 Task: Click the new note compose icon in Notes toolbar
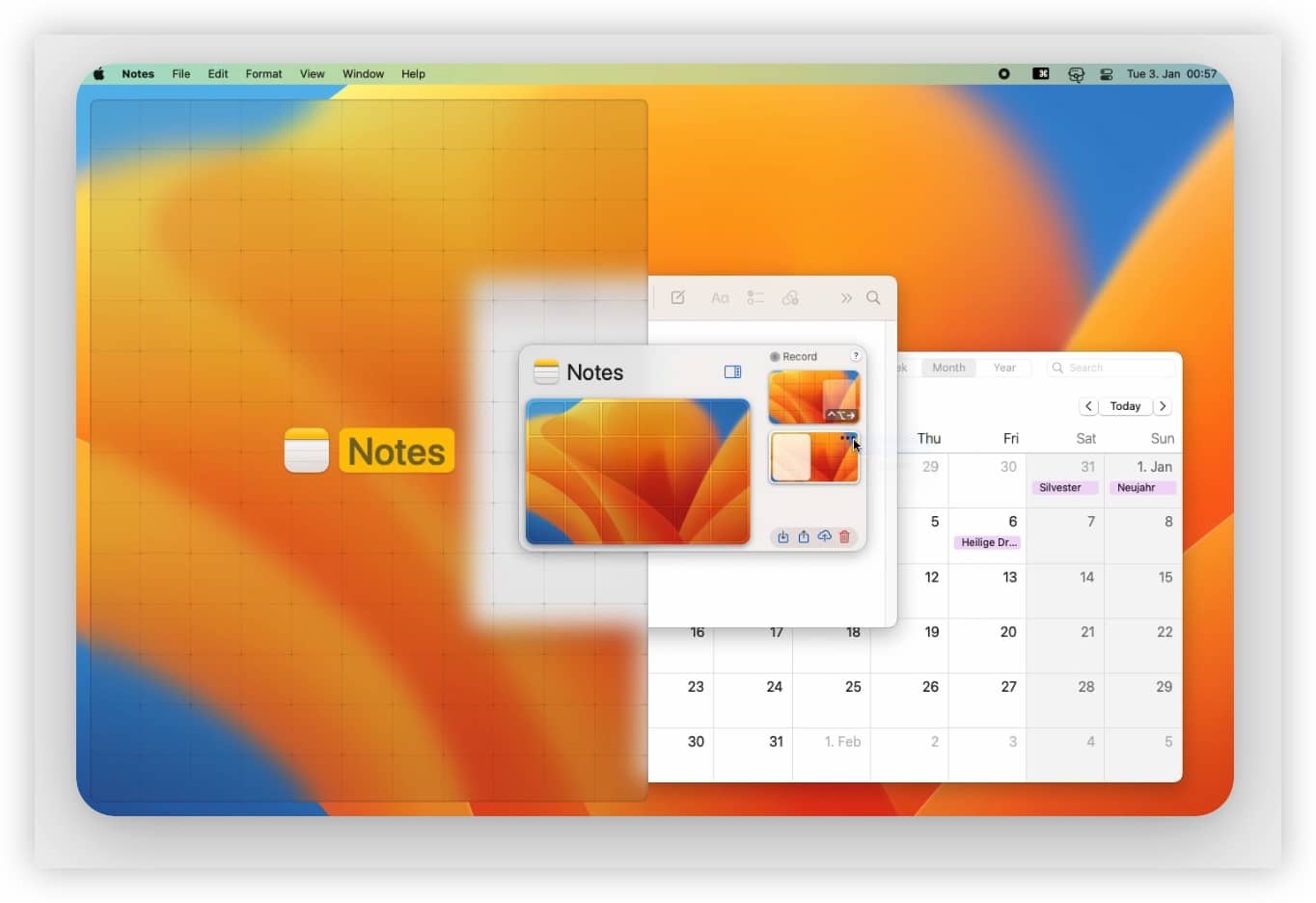(678, 297)
